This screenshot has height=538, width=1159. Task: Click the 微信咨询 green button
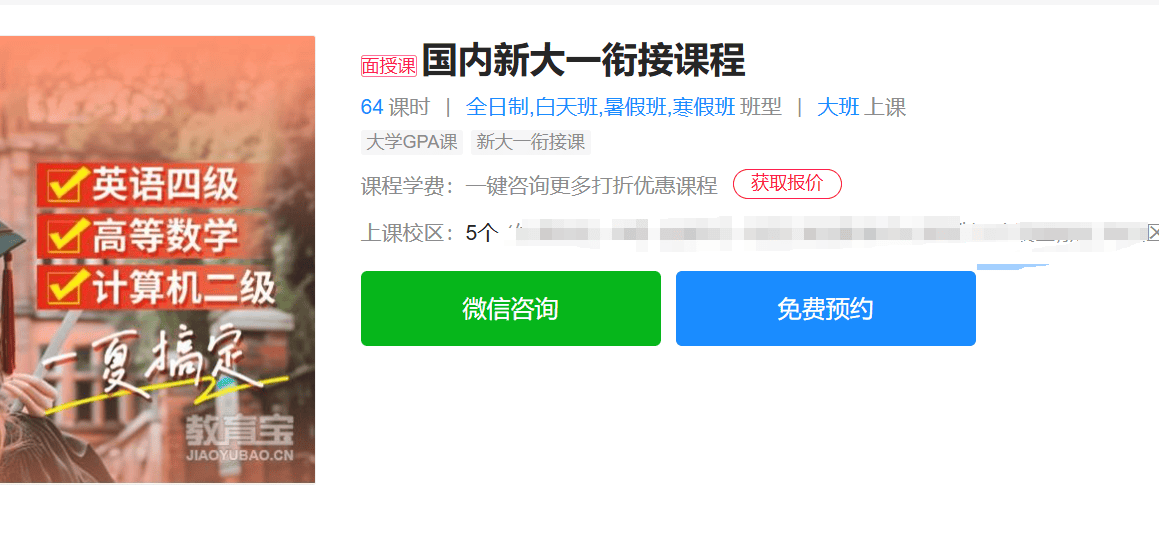click(x=511, y=308)
